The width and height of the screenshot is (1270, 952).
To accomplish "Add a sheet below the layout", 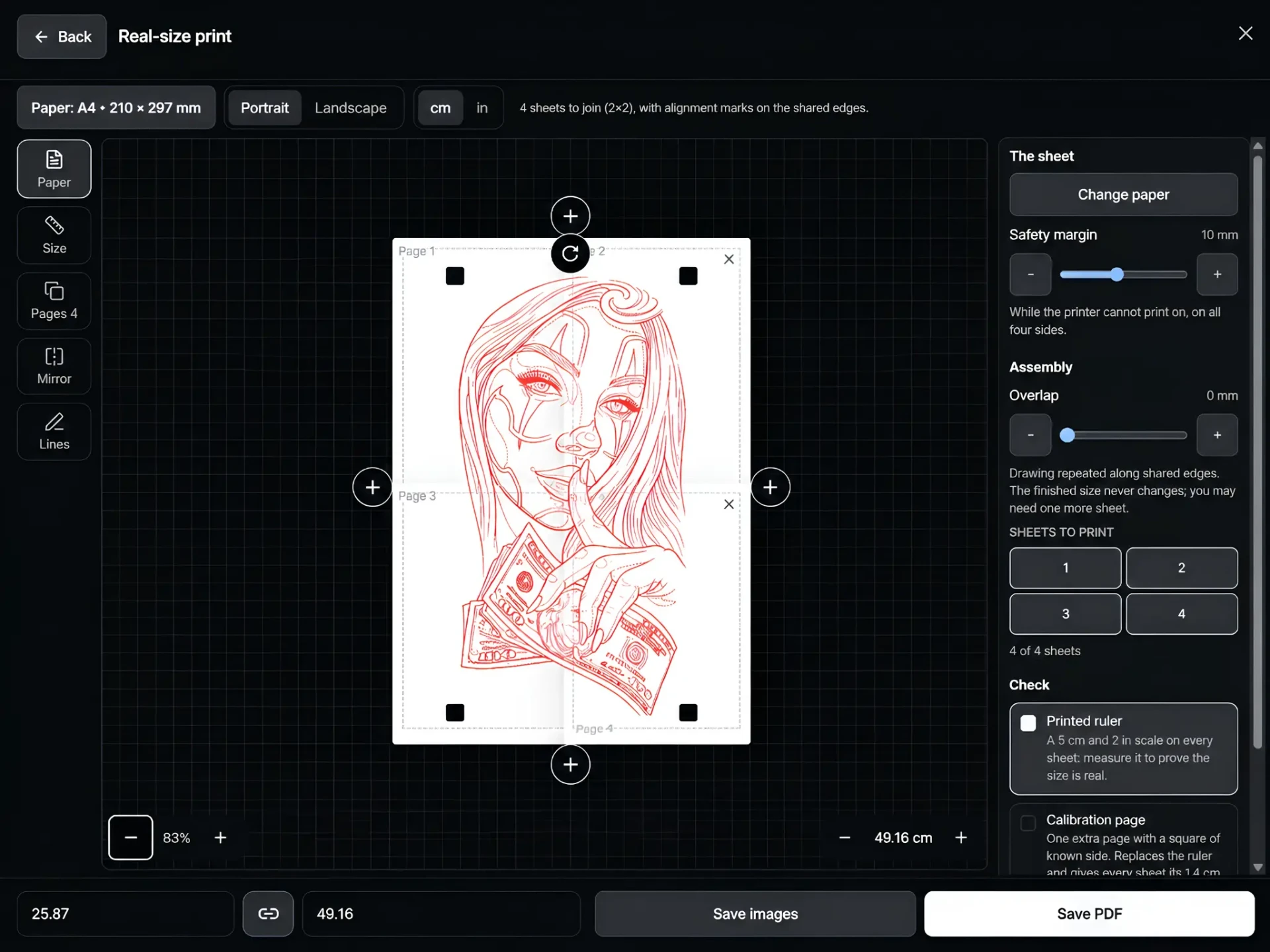I will click(x=570, y=764).
